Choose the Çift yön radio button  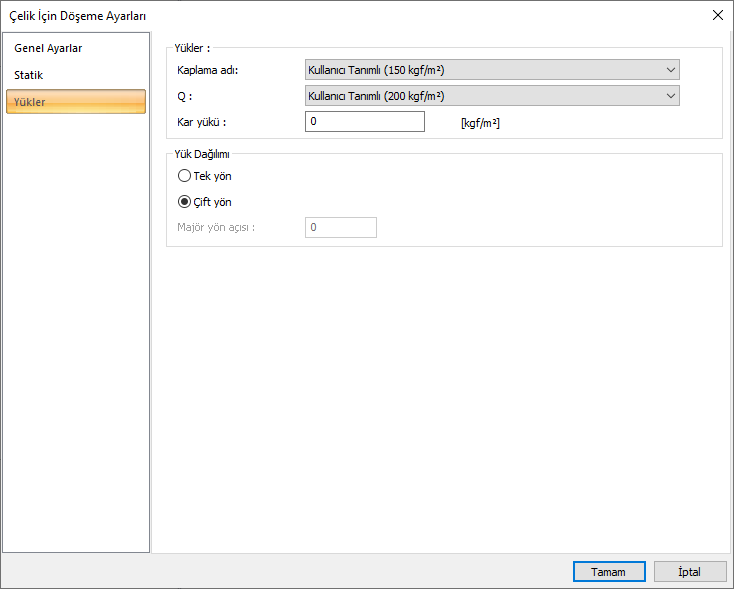(184, 202)
